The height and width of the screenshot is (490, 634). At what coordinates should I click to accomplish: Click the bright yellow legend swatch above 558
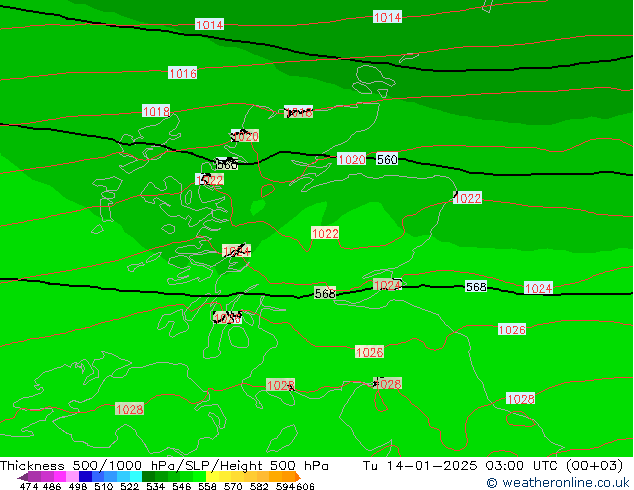pos(213,477)
